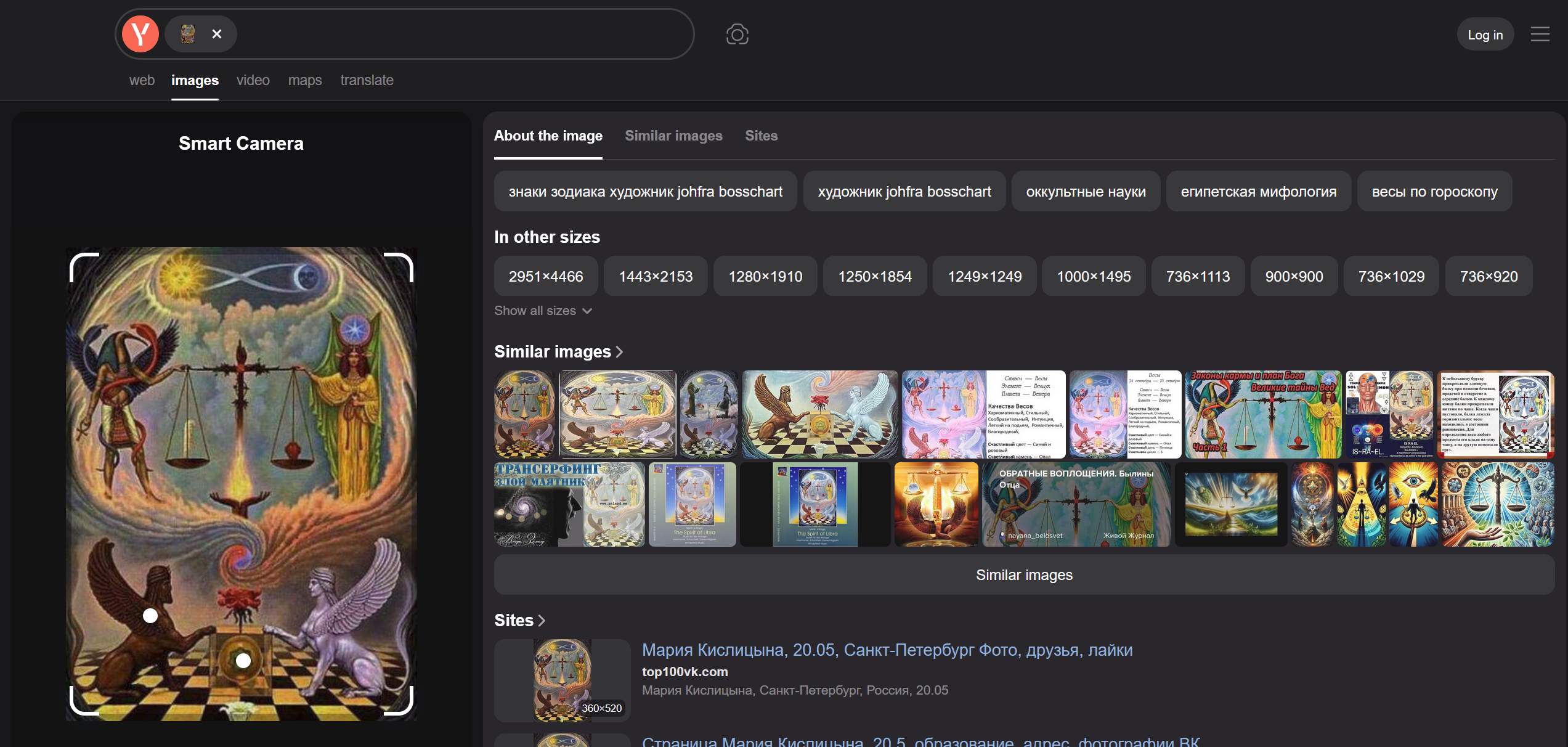Open the 736×920 size version
1568x747 pixels.
1489,276
